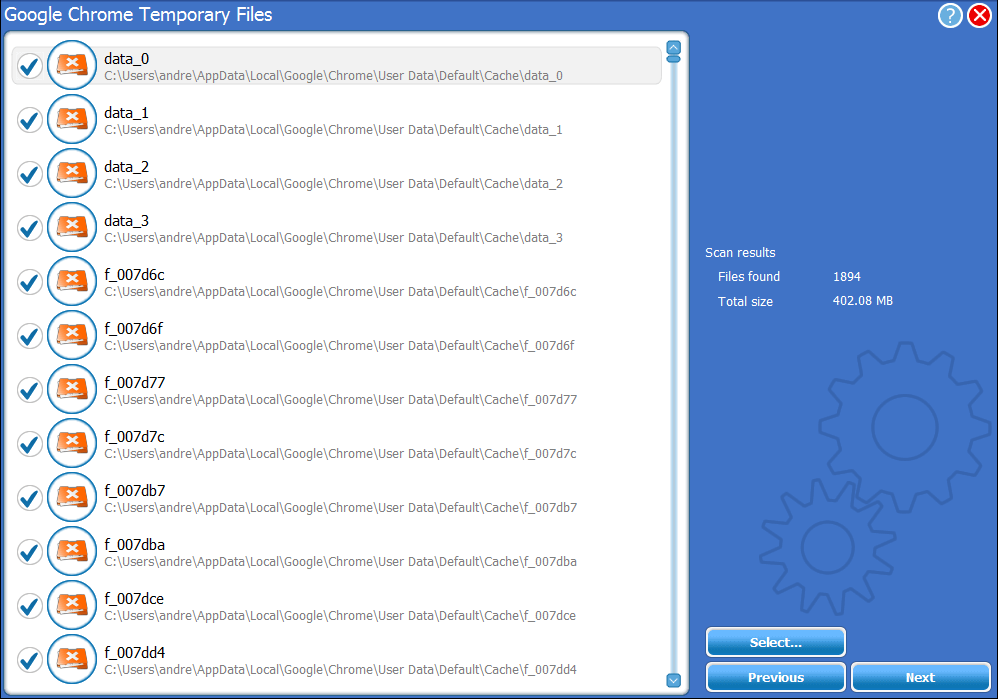The image size is (998, 699).
Task: Select the data_3 file name
Action: [x=127, y=222]
